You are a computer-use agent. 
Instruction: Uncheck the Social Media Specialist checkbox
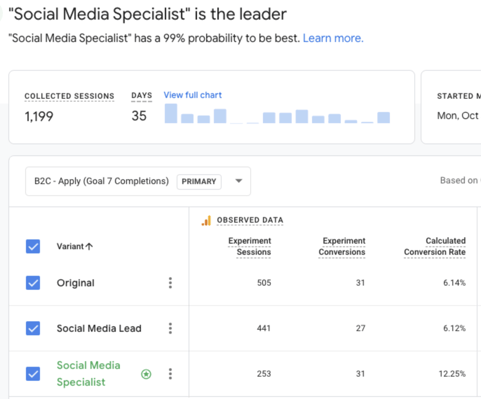click(33, 374)
